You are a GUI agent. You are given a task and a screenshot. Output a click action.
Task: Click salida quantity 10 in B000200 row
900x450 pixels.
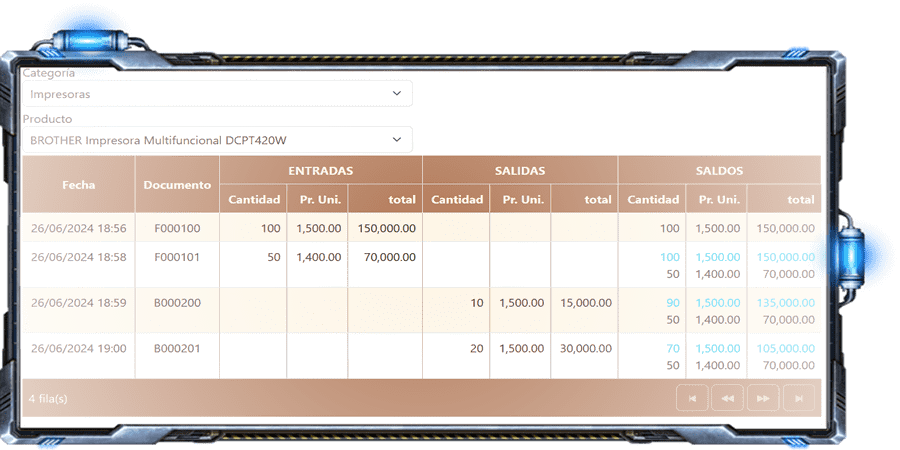tap(477, 302)
